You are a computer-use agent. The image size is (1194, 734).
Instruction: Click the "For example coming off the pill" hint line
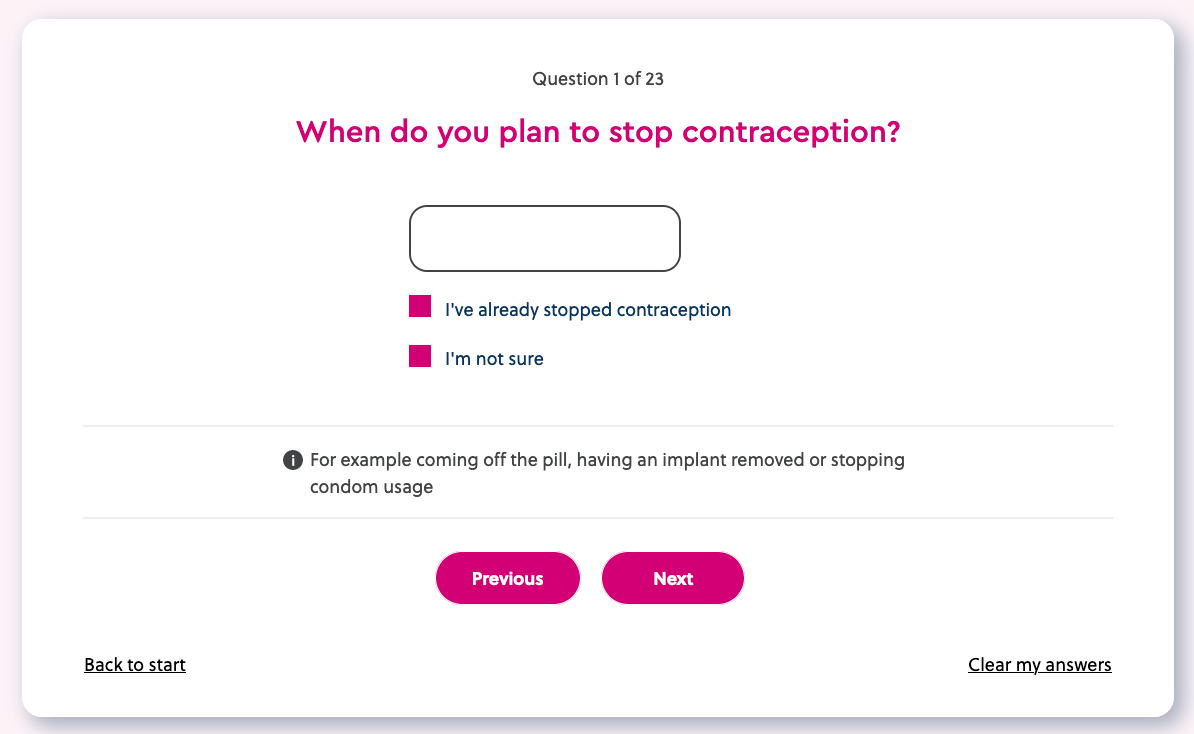coord(607,461)
